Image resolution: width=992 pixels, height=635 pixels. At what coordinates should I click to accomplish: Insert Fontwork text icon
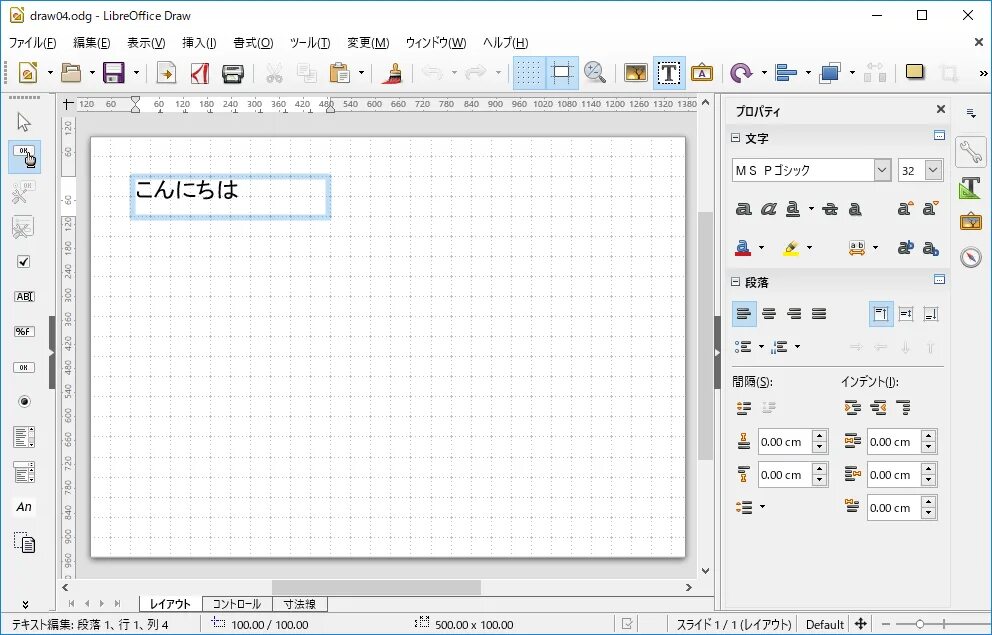(x=702, y=73)
